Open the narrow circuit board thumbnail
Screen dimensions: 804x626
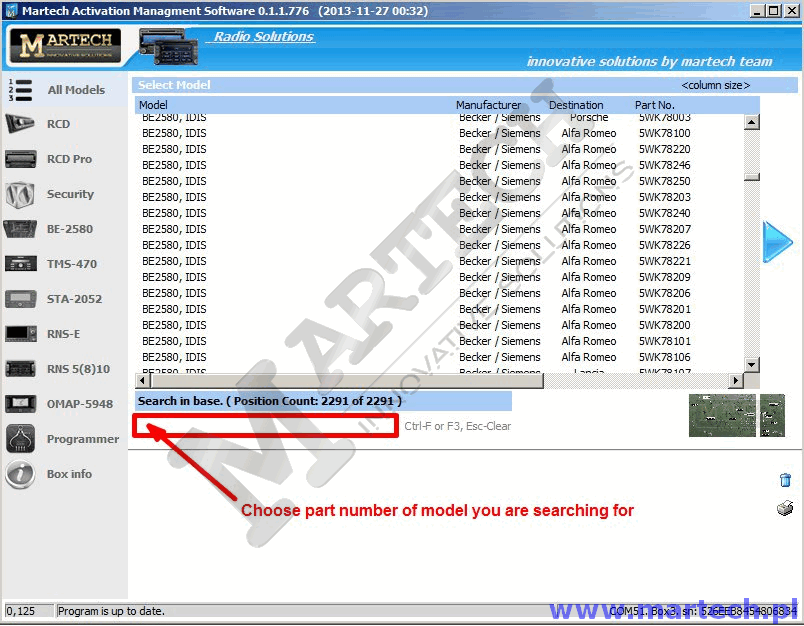(772, 415)
